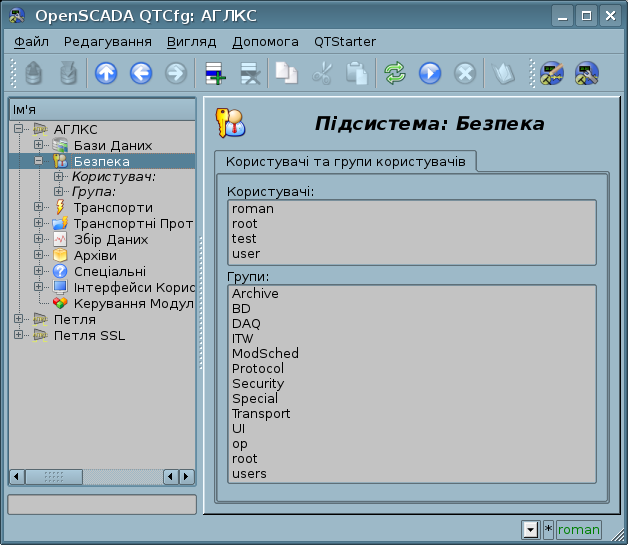
Task: Select the Security group in the list
Action: point(258,384)
